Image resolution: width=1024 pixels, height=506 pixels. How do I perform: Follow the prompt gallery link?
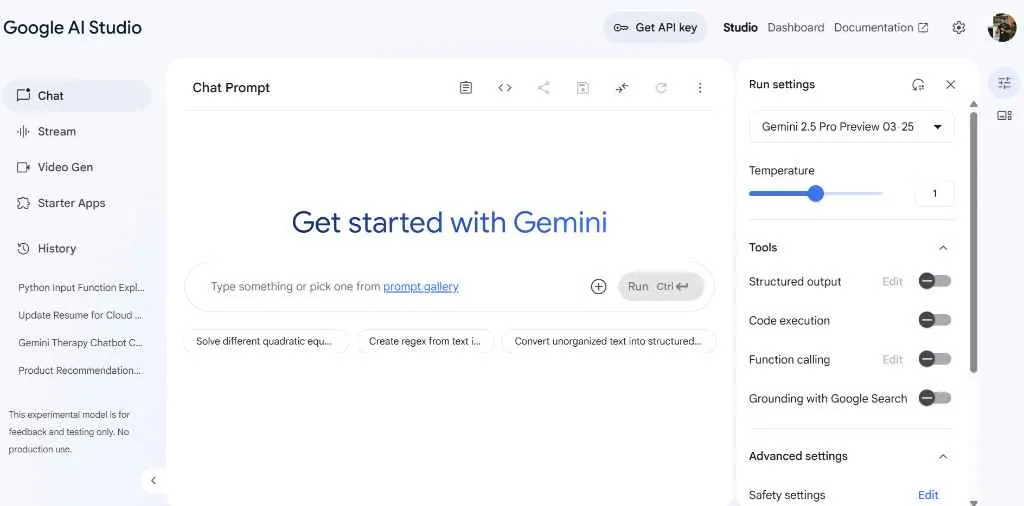coord(421,286)
